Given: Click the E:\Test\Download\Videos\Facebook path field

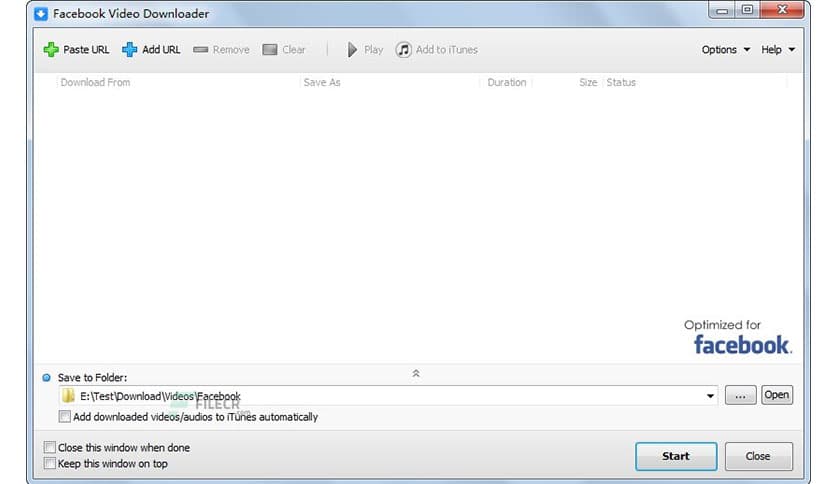Looking at the screenshot, I should 388,396.
